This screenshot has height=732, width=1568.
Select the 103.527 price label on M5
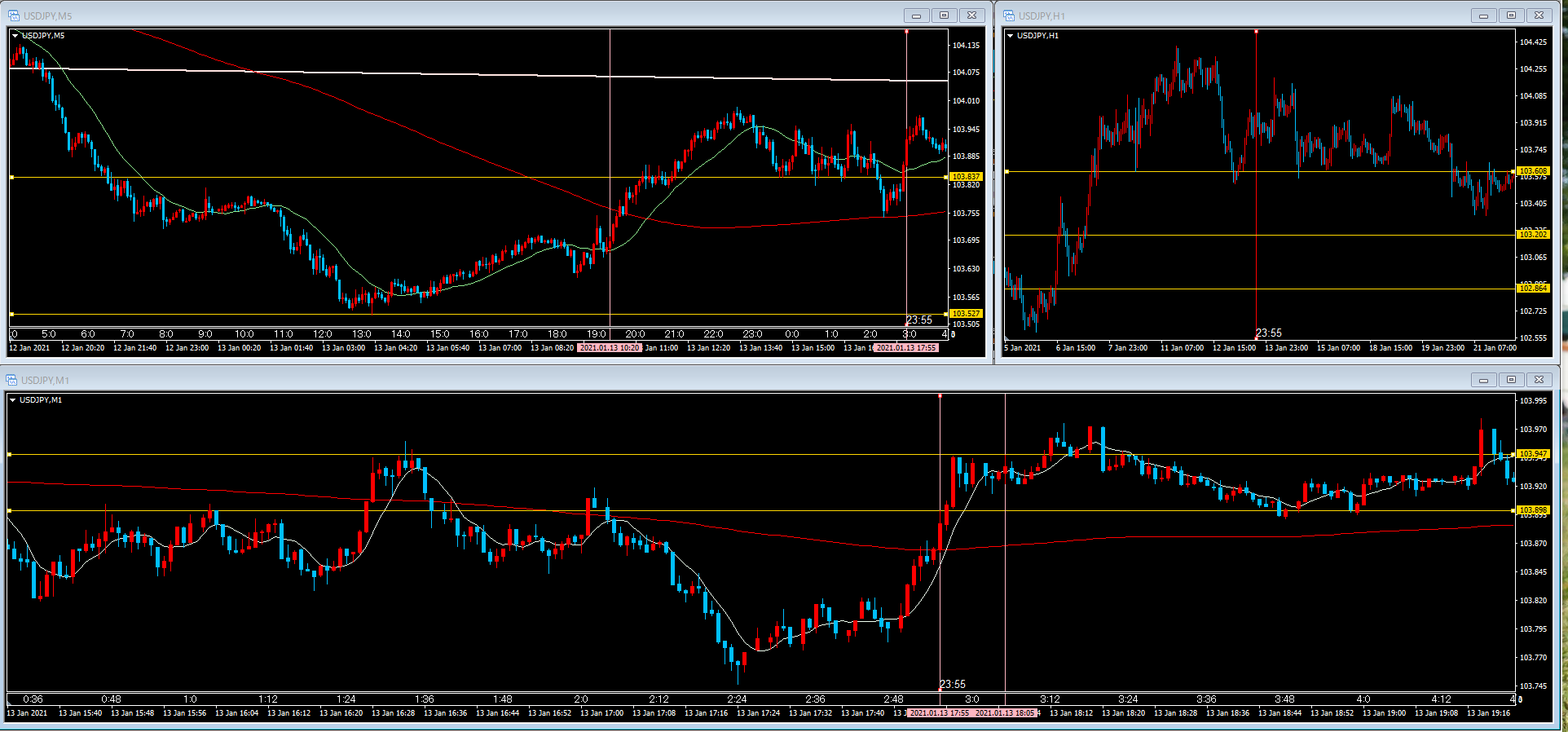pos(967,314)
